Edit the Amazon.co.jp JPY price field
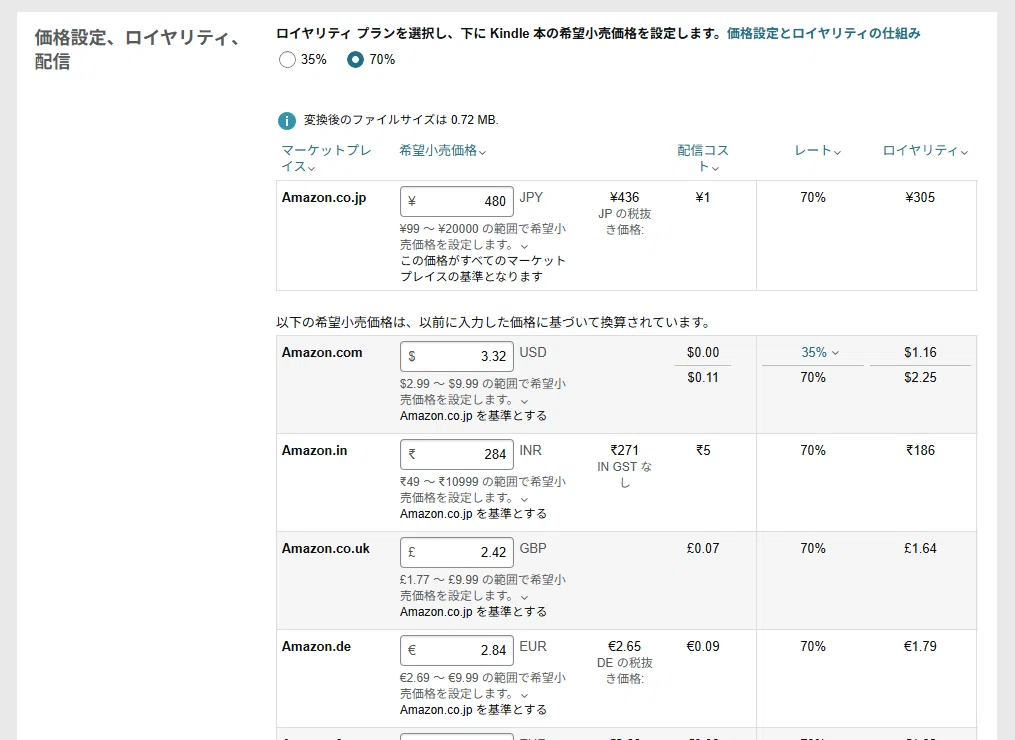Viewport: 1015px width, 740px height. [x=457, y=201]
